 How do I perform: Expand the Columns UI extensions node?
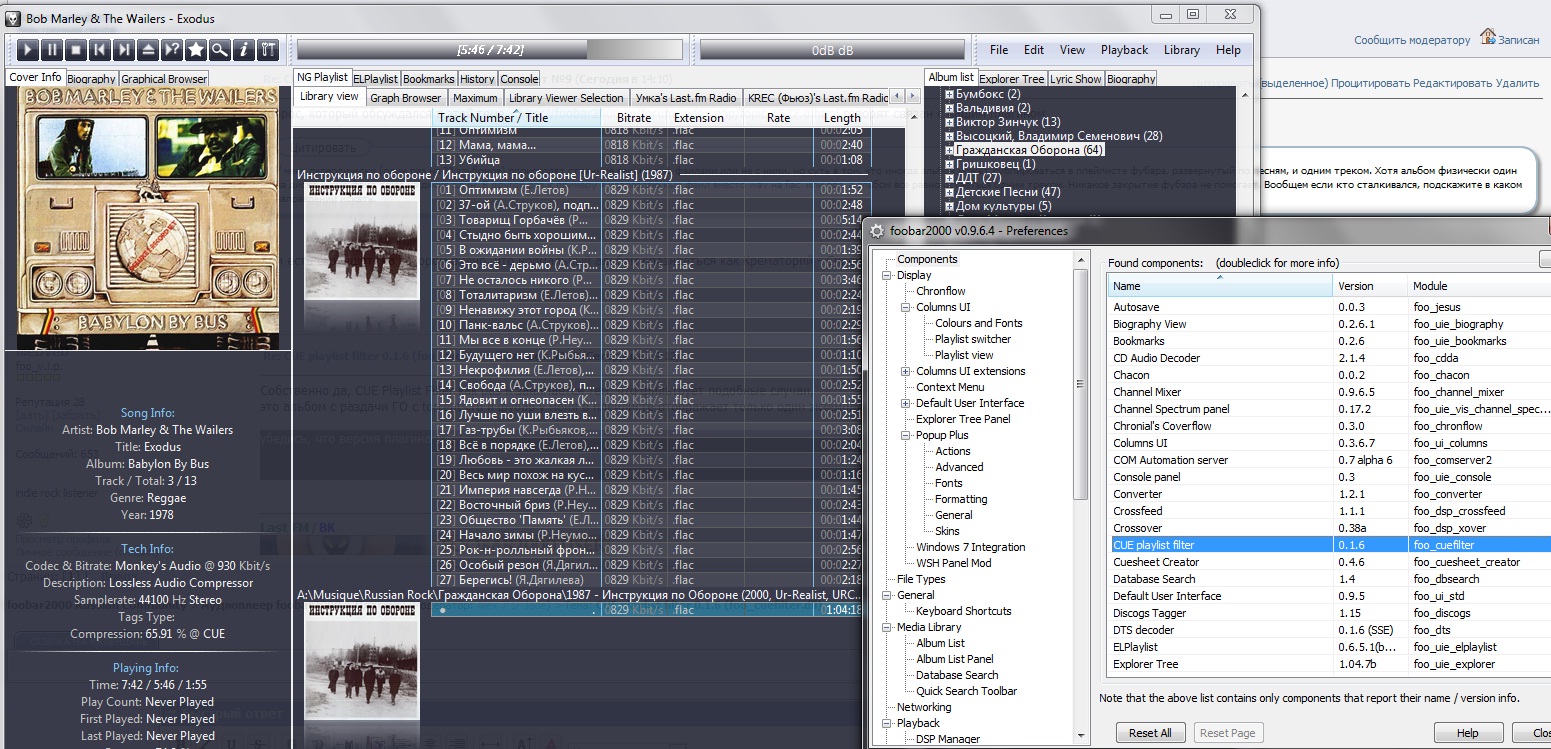(906, 371)
